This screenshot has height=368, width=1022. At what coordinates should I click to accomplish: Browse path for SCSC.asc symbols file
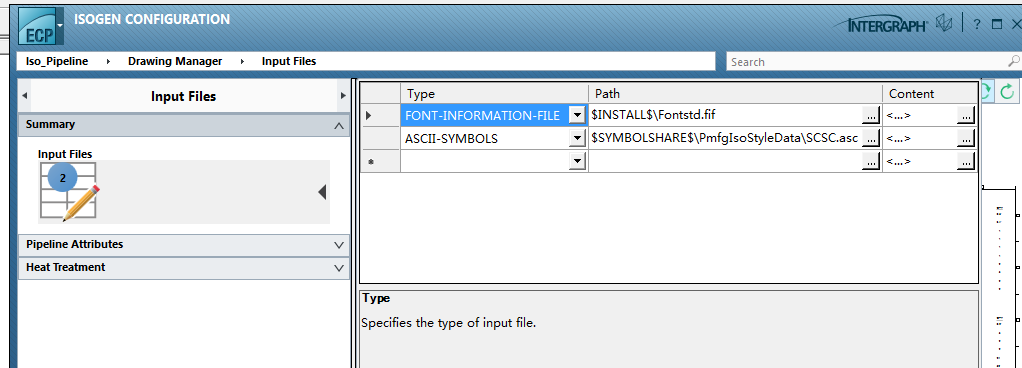pyautogui.click(x=871, y=138)
